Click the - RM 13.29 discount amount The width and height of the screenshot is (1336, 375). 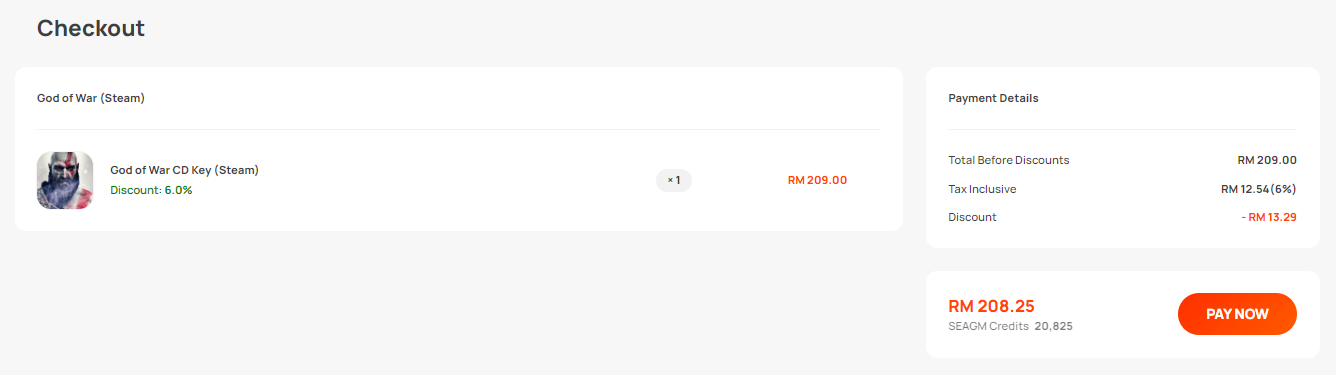click(1269, 217)
